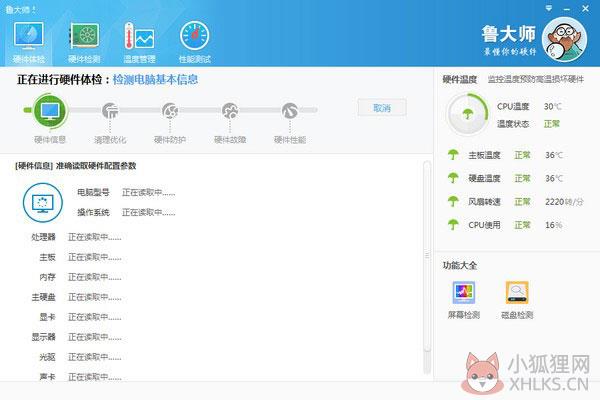Open the 温度管理 tab
Screen dimensions: 600x400
[x=139, y=42]
